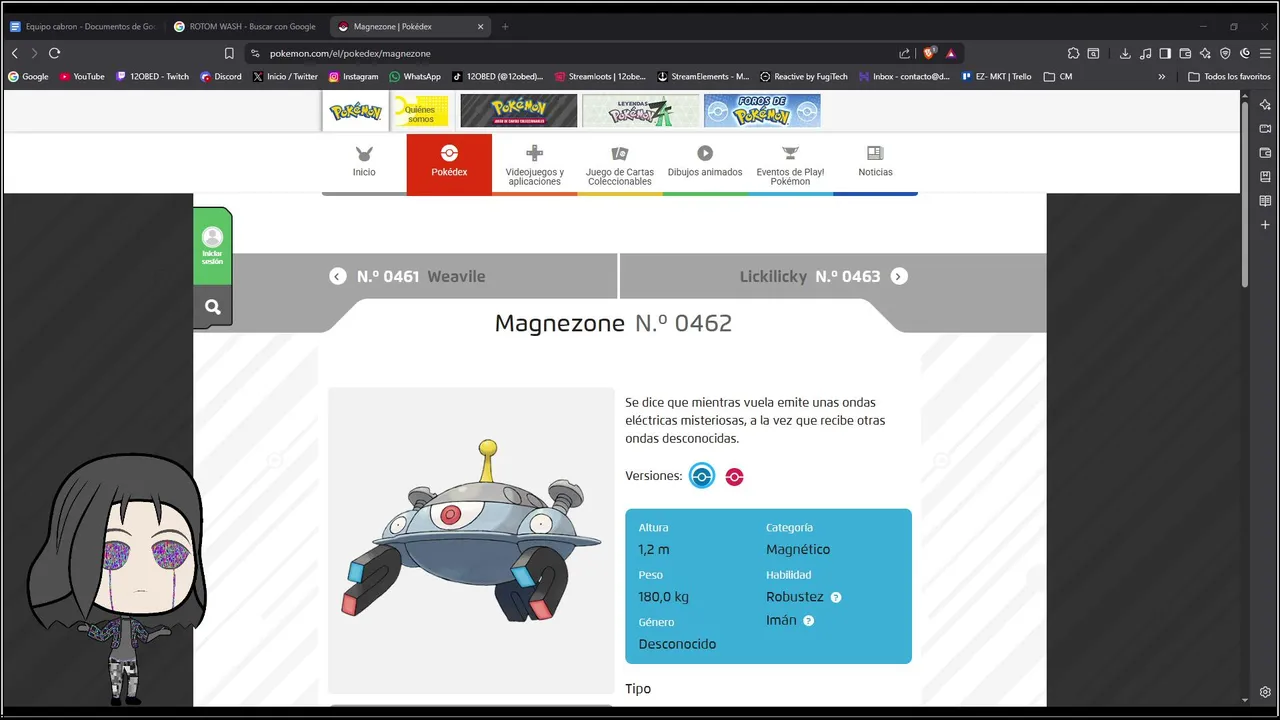Open the YouTube bookmark
Viewport: 1280px width, 720px height.
click(x=81, y=76)
